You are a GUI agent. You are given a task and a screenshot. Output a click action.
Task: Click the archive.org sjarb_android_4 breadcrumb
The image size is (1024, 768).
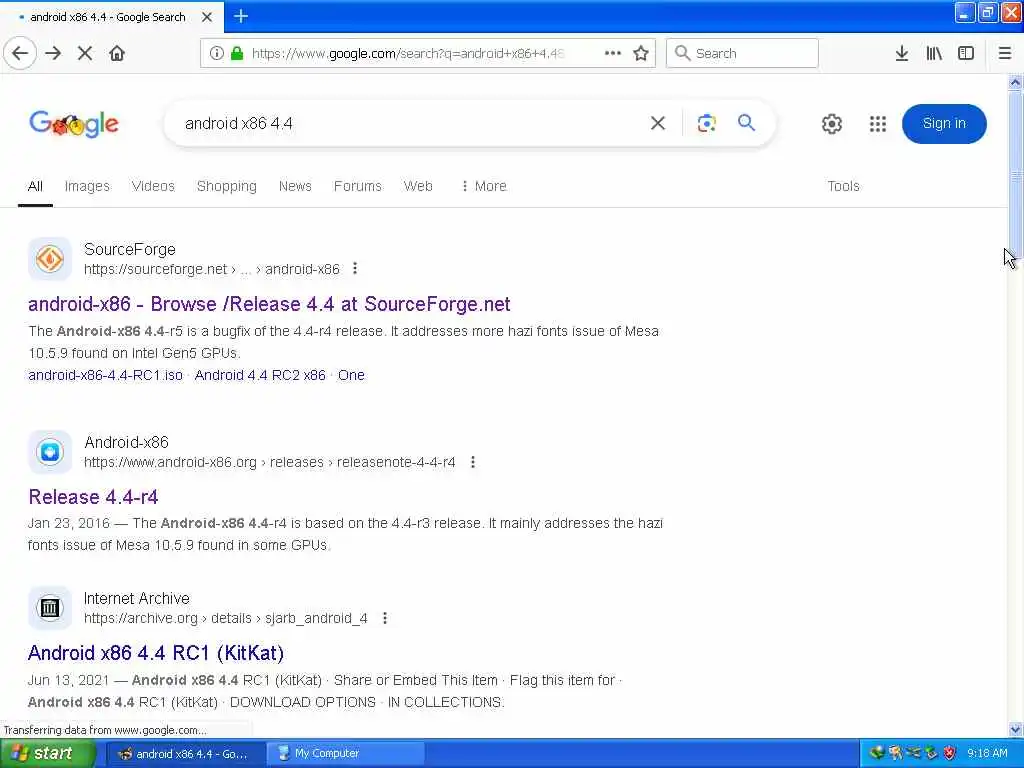(225, 618)
